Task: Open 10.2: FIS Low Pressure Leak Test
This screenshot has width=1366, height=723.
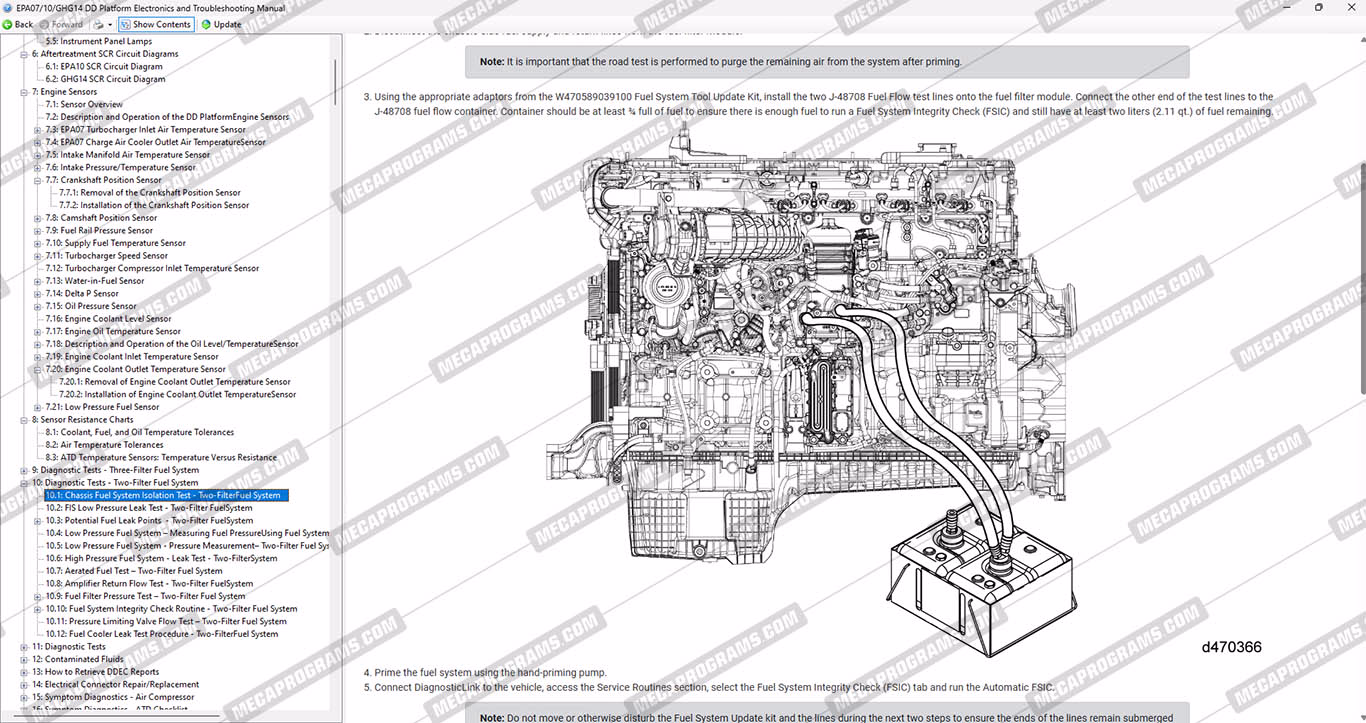Action: [x=148, y=508]
